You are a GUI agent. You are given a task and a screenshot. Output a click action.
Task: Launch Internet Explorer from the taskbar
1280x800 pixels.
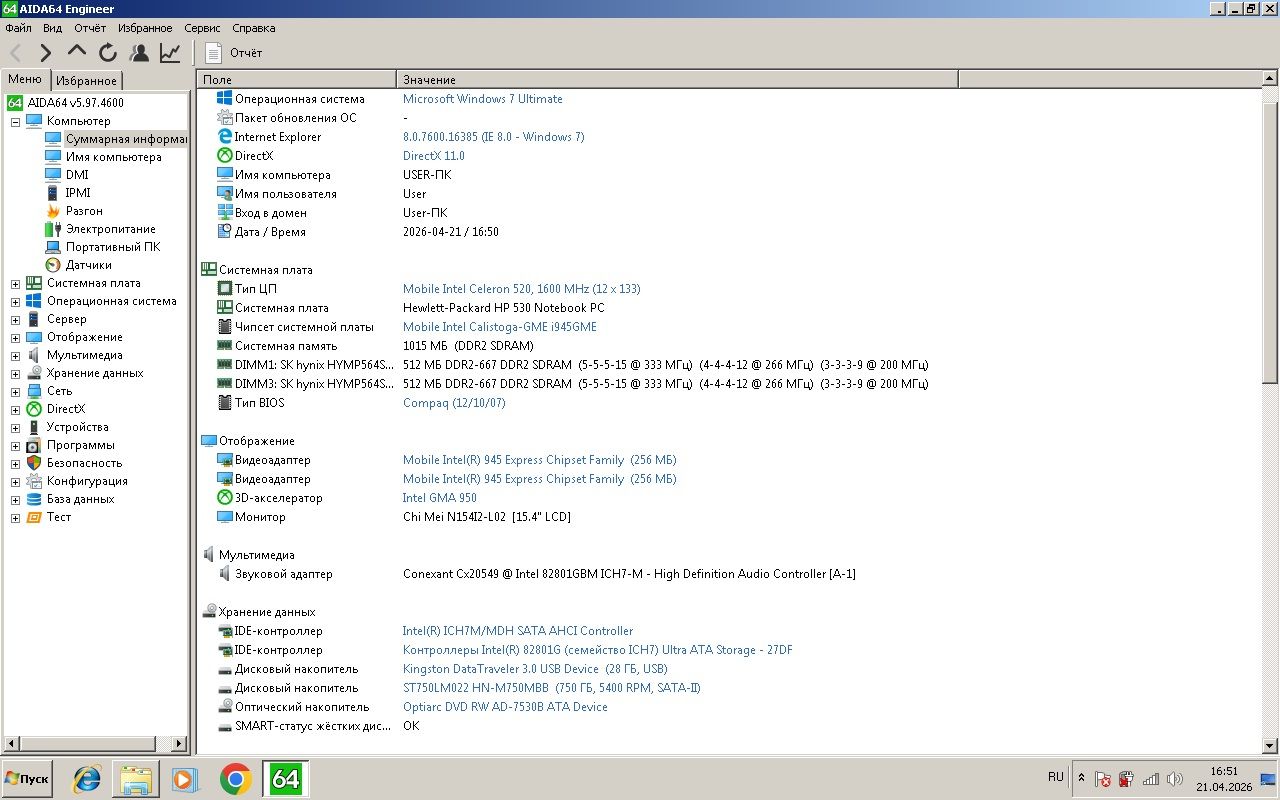[87, 779]
